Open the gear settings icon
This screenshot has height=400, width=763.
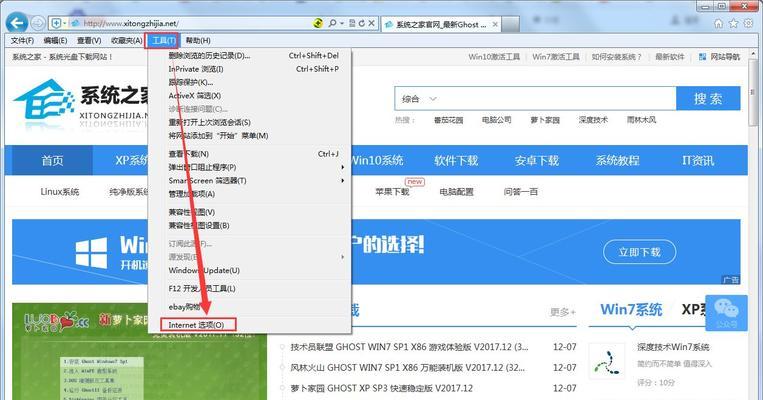pyautogui.click(x=748, y=23)
